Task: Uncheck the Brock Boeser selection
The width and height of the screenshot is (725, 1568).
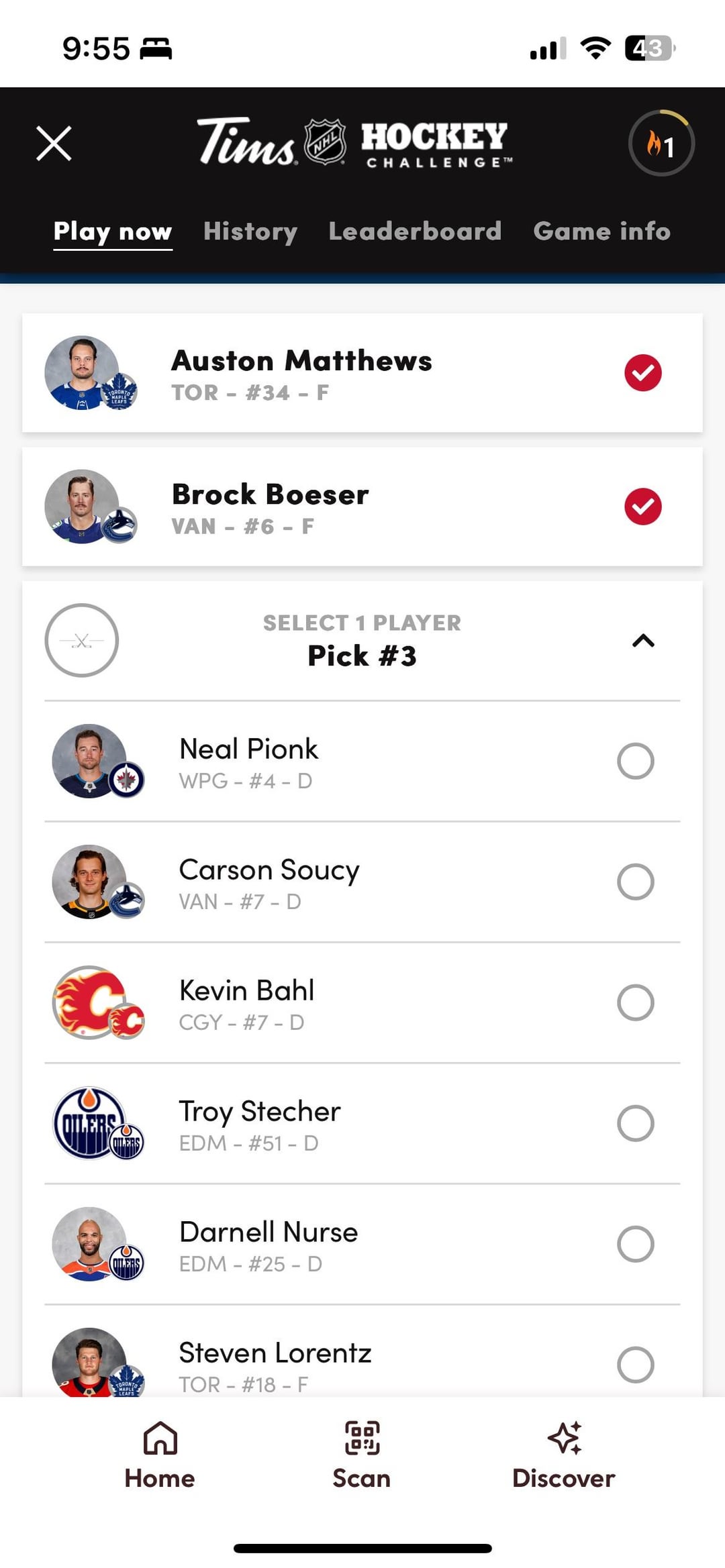Action: (x=642, y=507)
